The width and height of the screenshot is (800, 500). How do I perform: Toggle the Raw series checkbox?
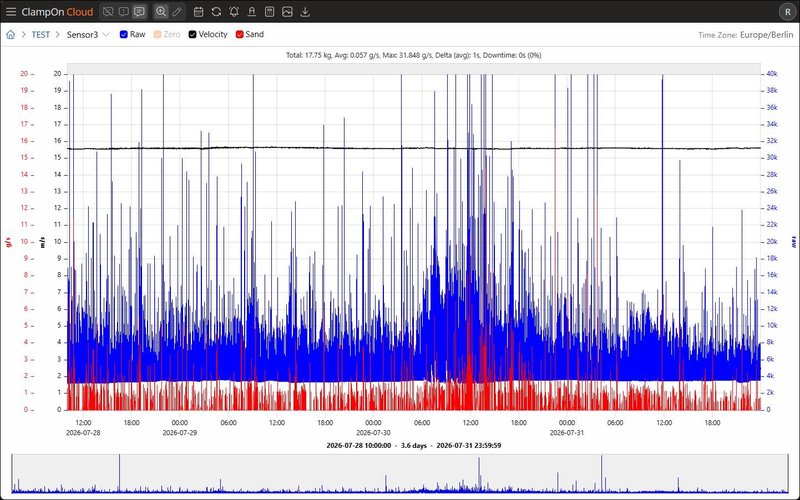[123, 34]
